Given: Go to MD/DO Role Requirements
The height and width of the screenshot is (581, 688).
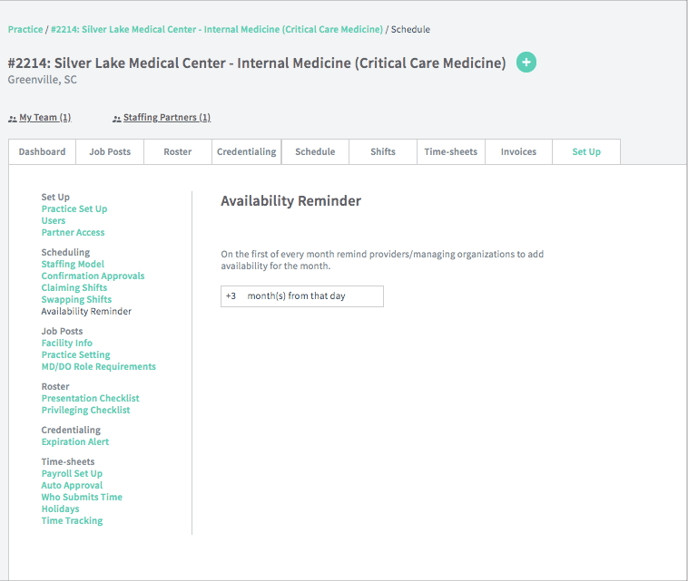Looking at the screenshot, I should (x=99, y=367).
